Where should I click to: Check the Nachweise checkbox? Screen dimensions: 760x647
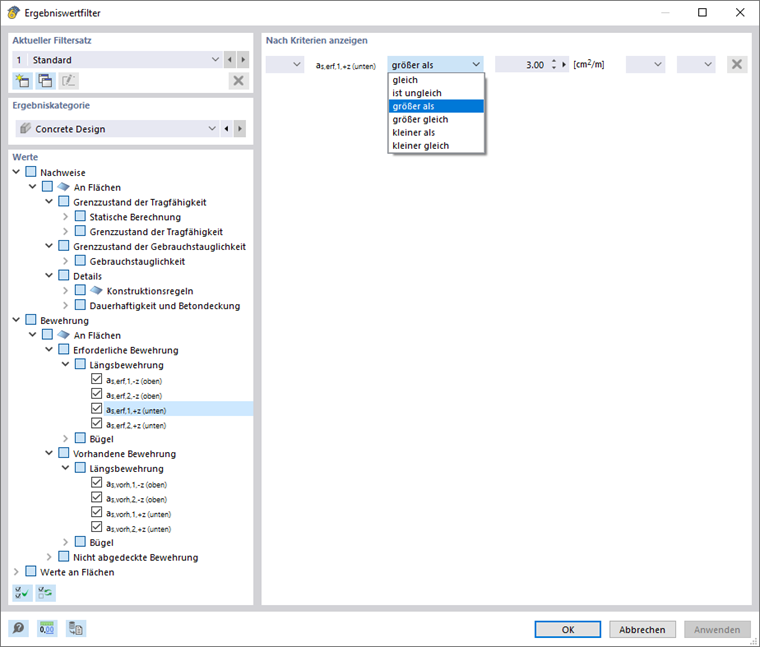point(31,172)
